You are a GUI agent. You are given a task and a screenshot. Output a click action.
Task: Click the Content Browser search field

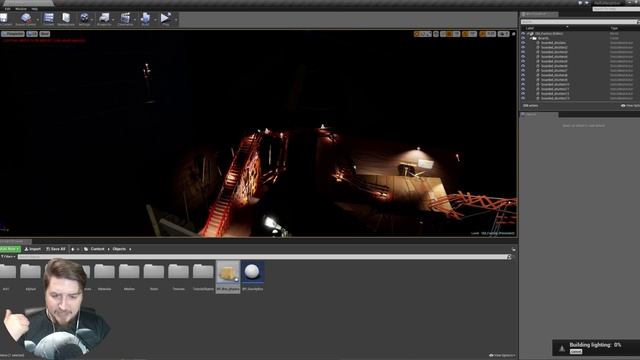tap(264, 257)
